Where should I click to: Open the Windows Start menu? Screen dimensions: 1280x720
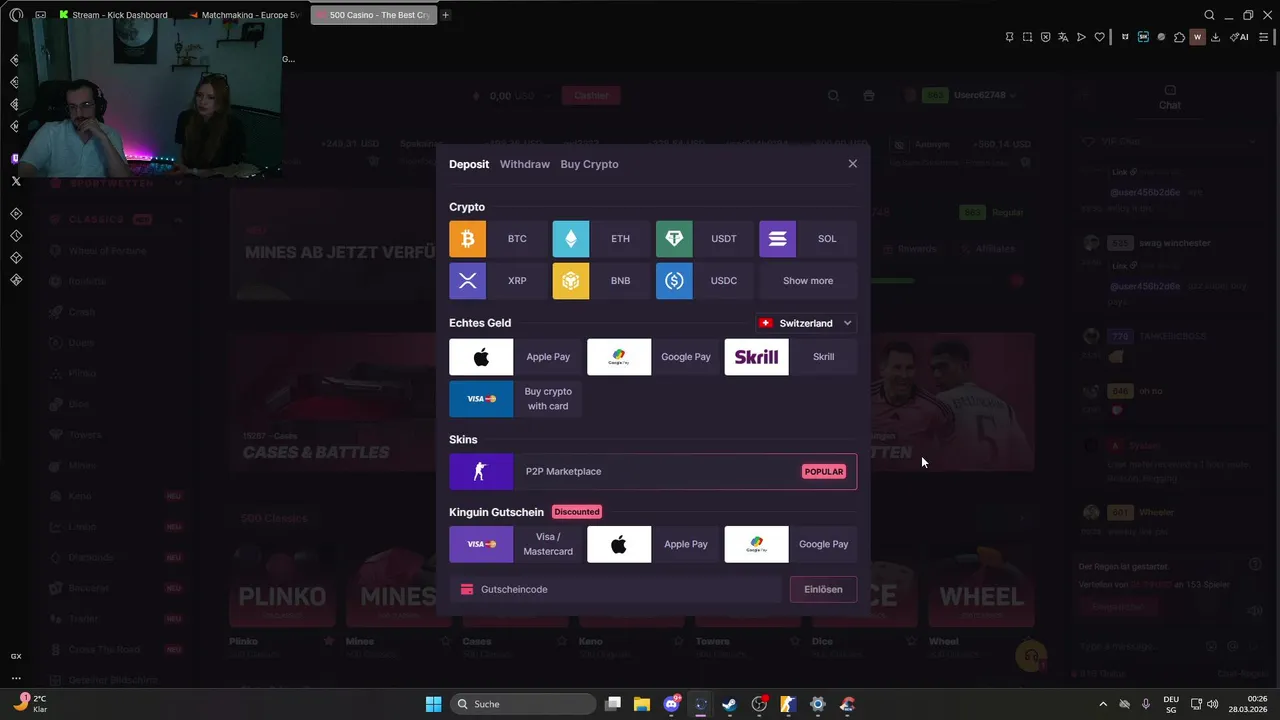(433, 704)
